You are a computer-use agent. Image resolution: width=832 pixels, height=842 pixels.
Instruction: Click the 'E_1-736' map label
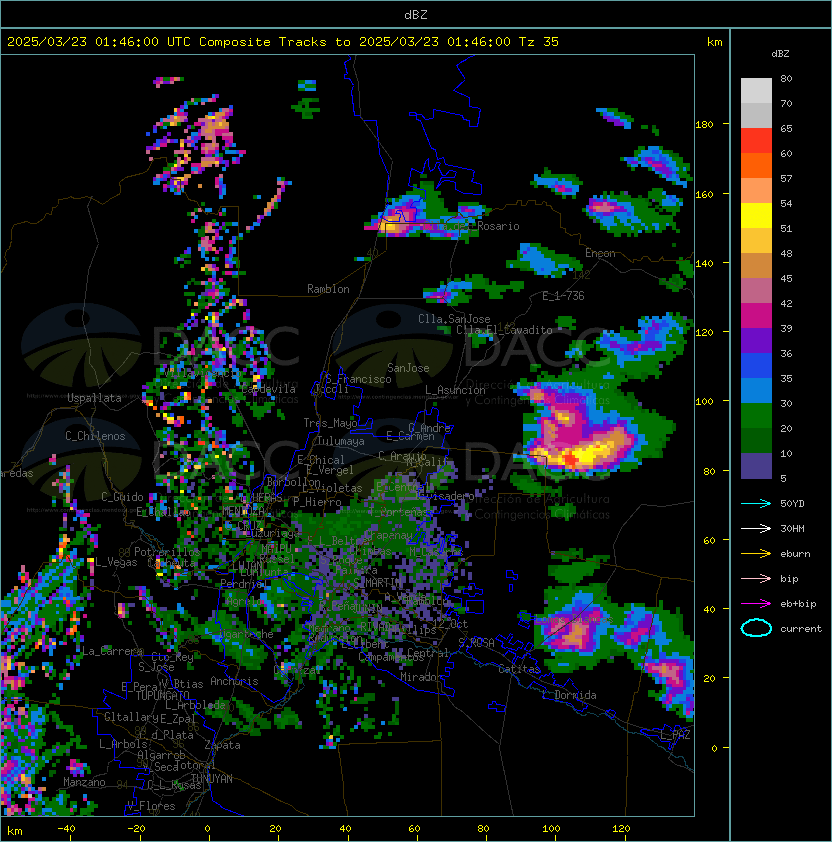[563, 296]
